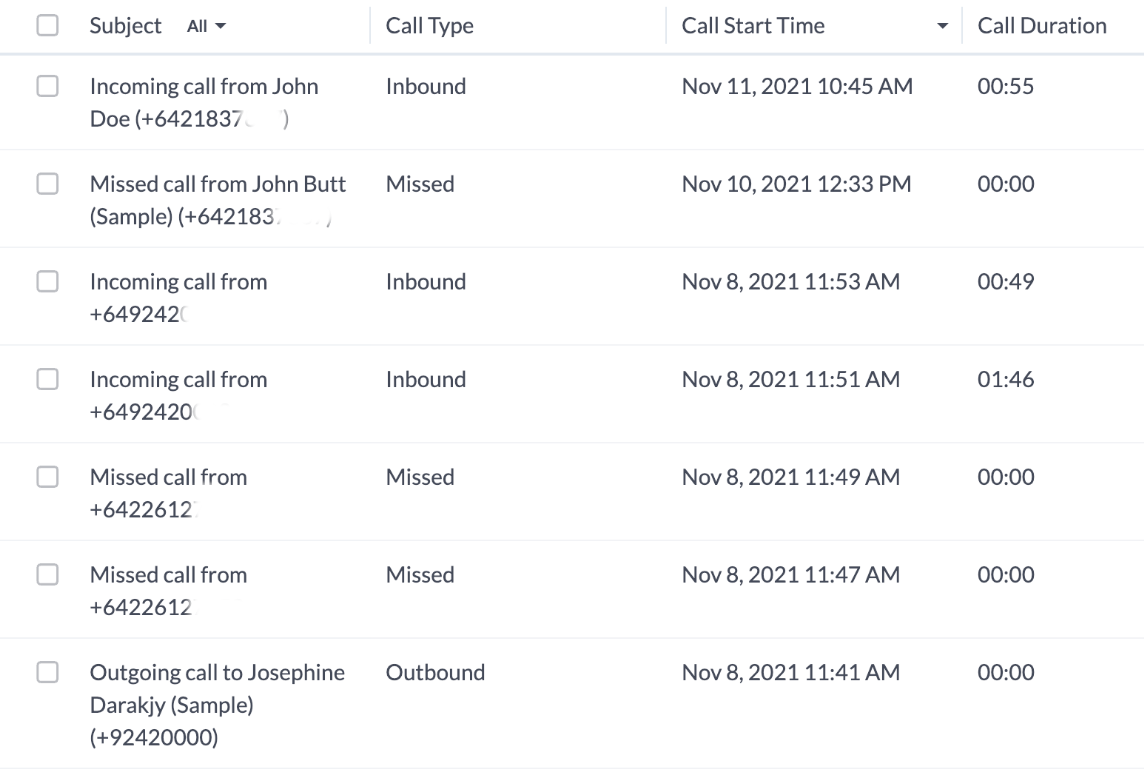Select the Josephine Darakjy outgoing call checkbox
The image size is (1144, 774).
pos(47,673)
